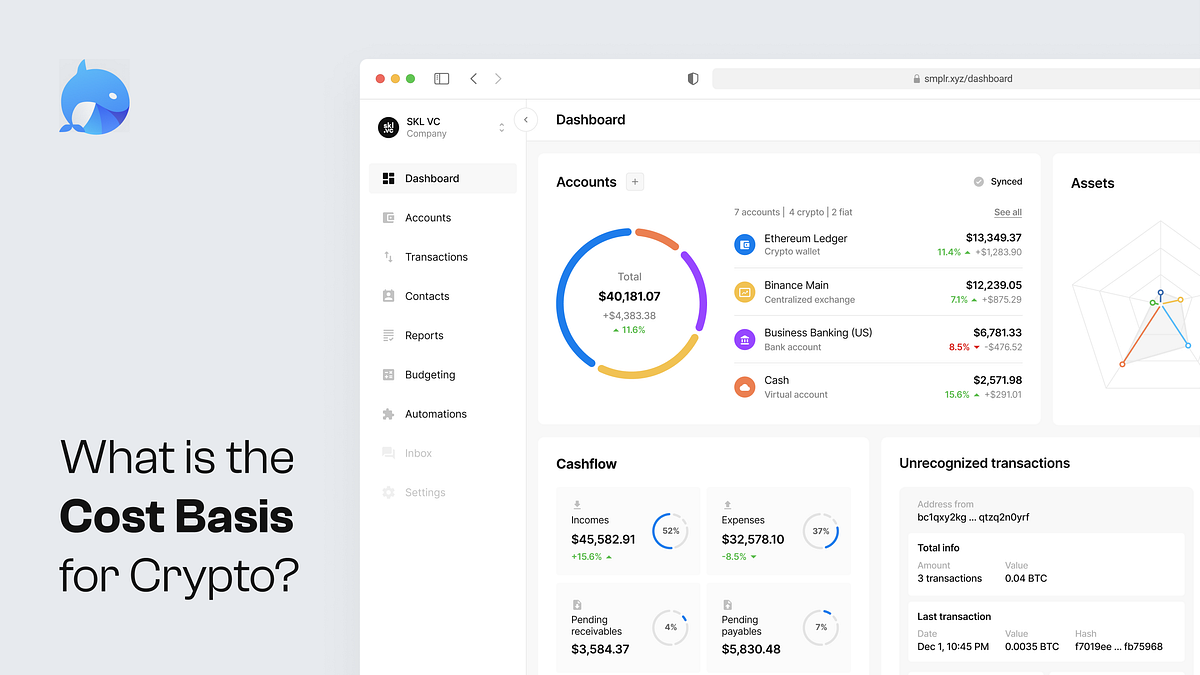The width and height of the screenshot is (1200, 675).
Task: Open the Contacts section in the sidebar
Action: click(426, 295)
